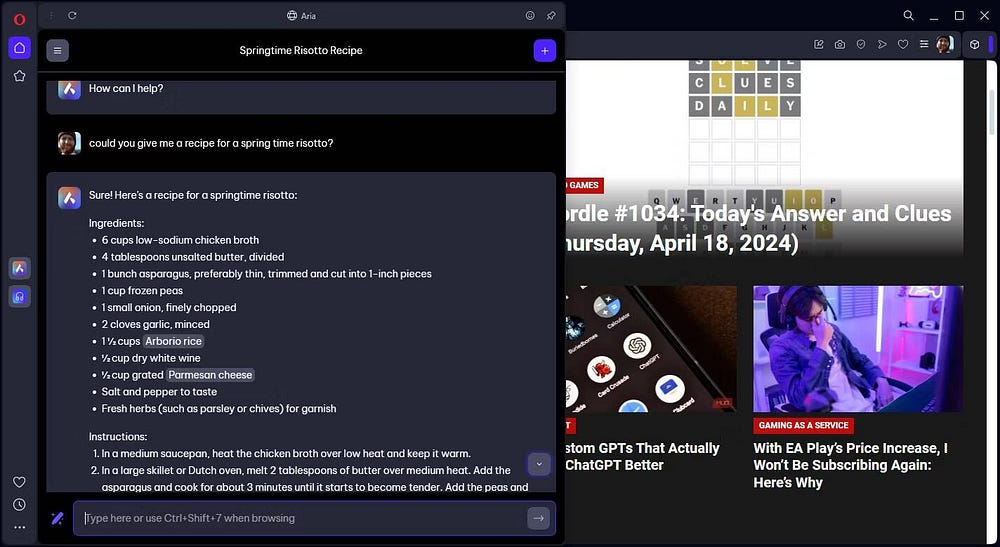The image size is (1000, 547).
Task: Open Aria AI from the Opera sidebar
Action: coord(19,268)
